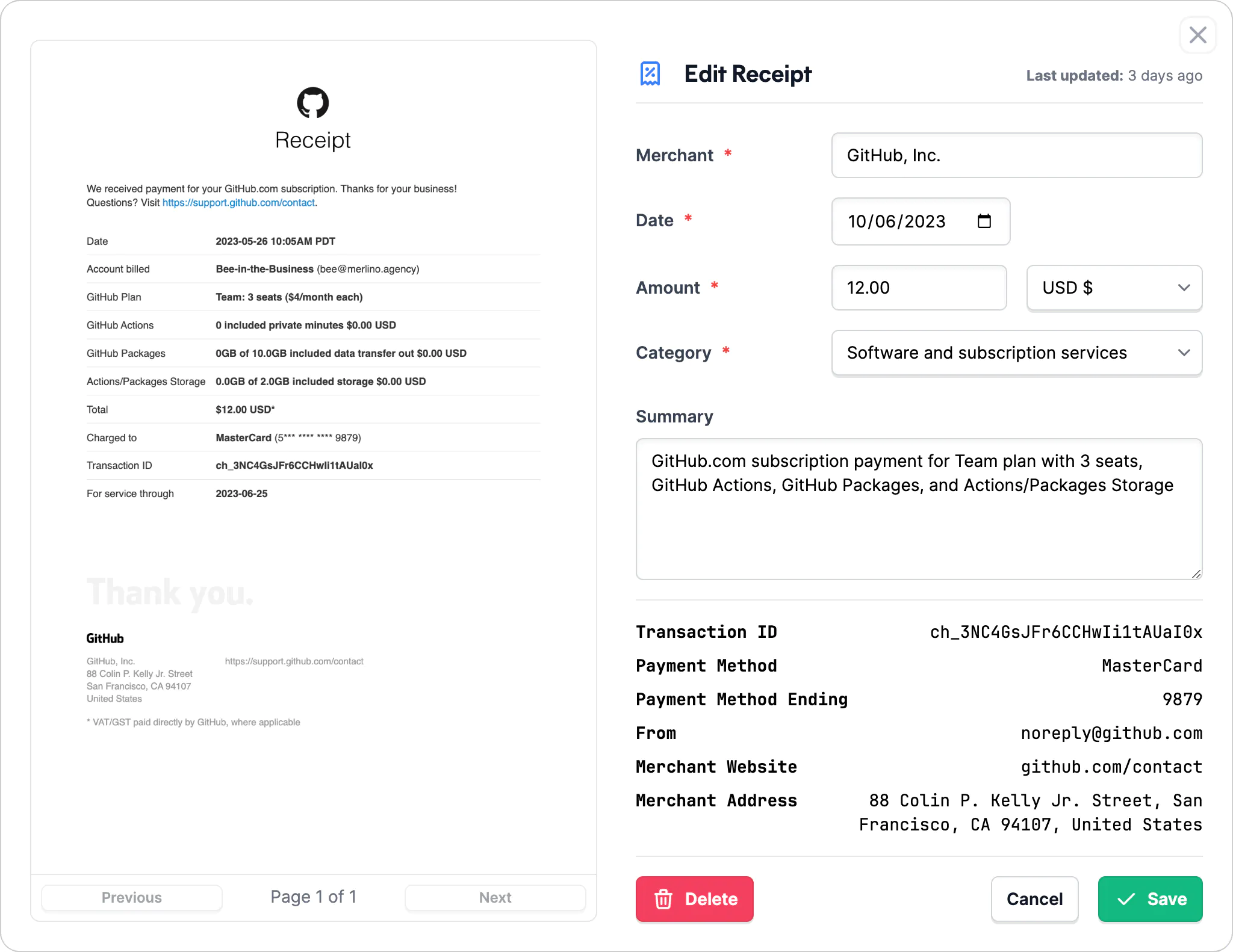The image size is (1233, 952).
Task: Open the date picker calendar icon
Action: pyautogui.click(x=984, y=221)
